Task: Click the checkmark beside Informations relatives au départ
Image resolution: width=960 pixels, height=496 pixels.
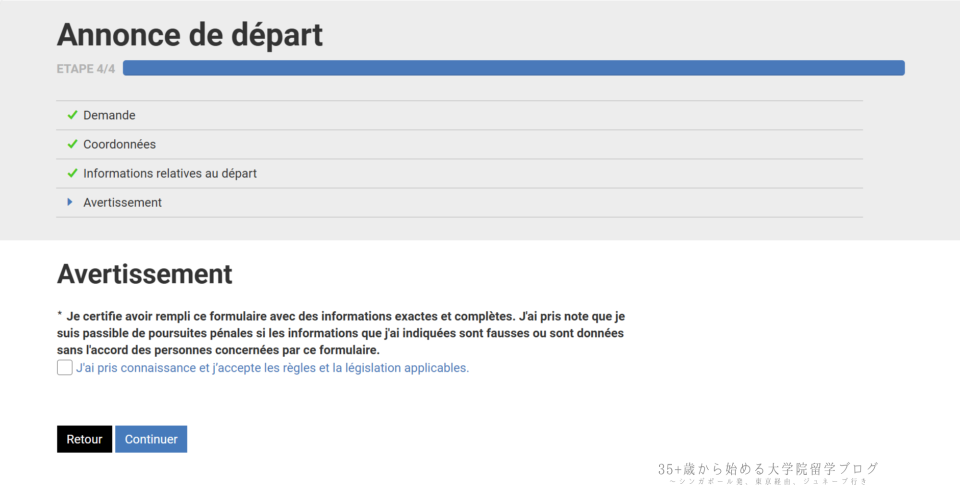Action: coord(72,173)
